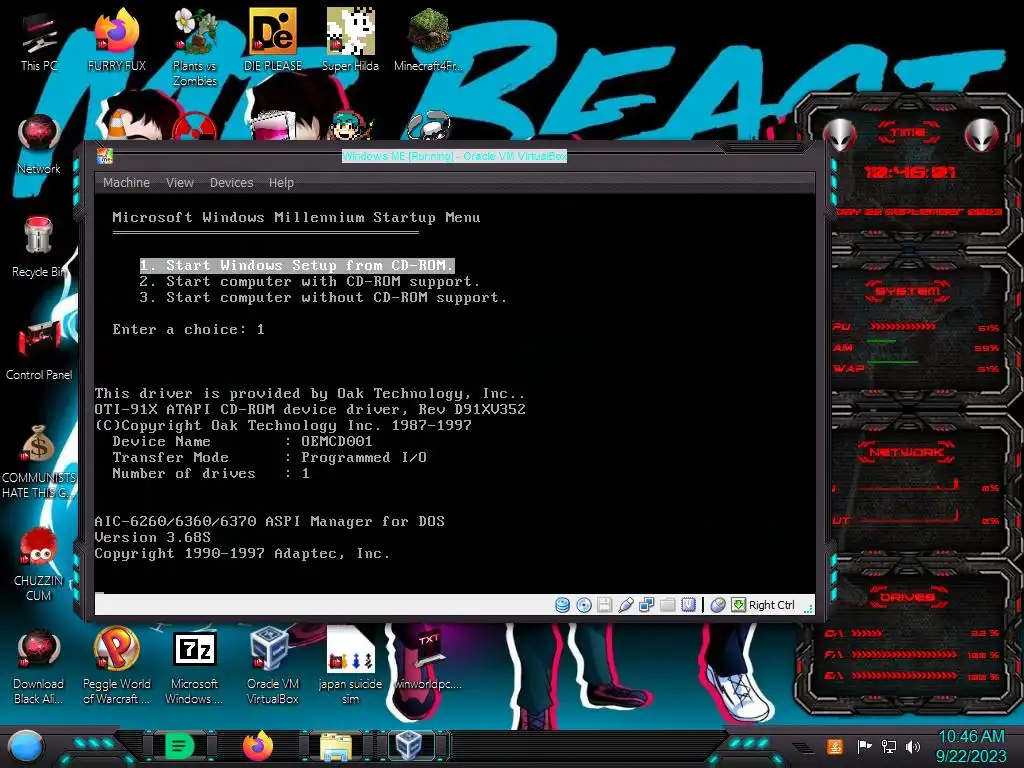Image resolution: width=1024 pixels, height=768 pixels.
Task: Open the Machine menu in VirtualBox
Action: pos(126,183)
